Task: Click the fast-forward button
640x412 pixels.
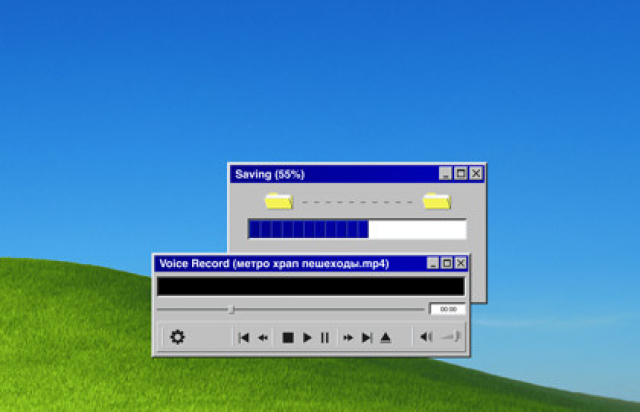Action: coord(348,338)
